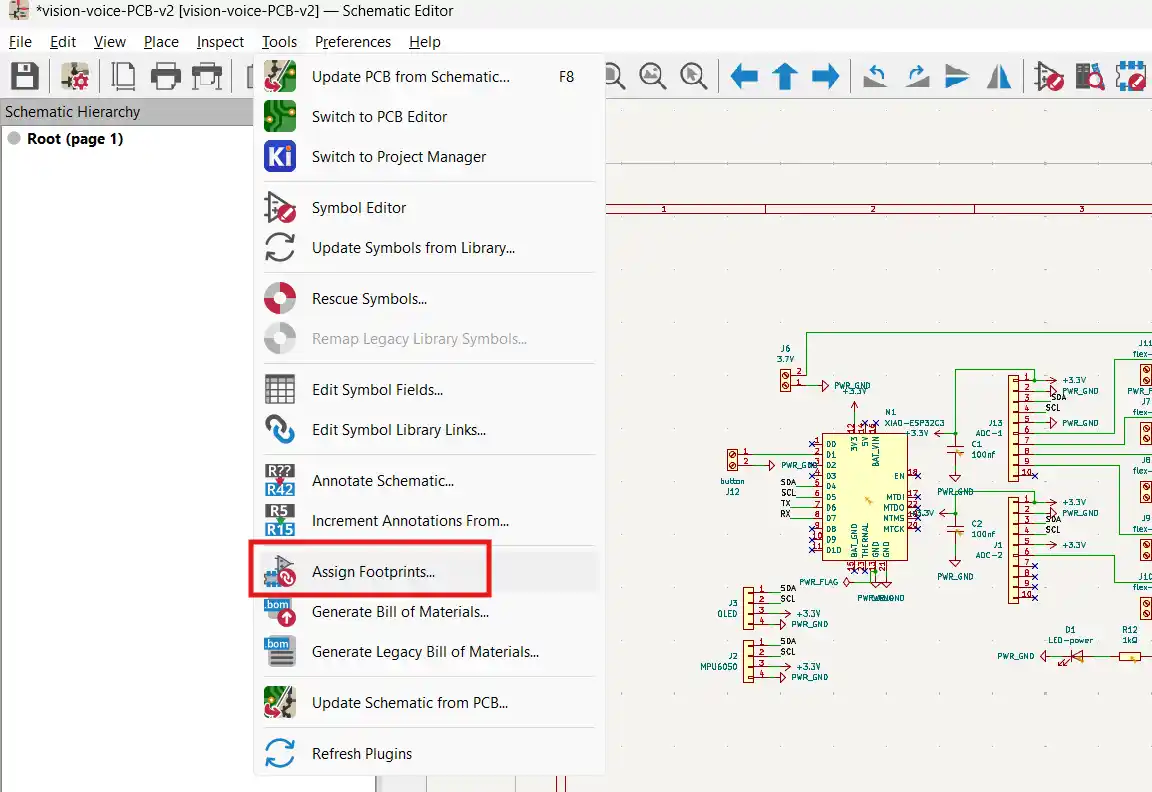The width and height of the screenshot is (1152, 792).
Task: Open the Edit menu
Action: coord(62,42)
